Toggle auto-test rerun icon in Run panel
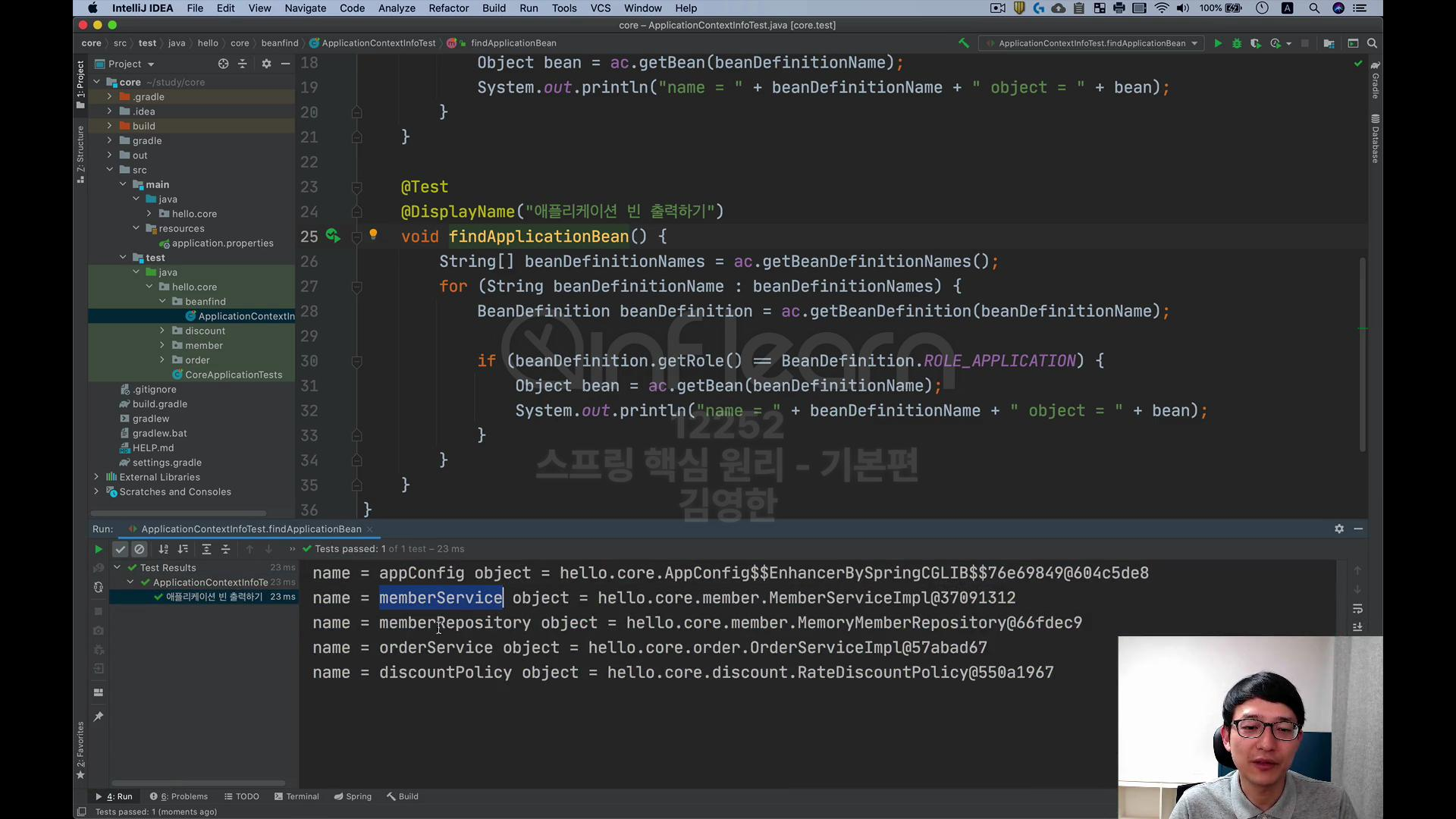 tap(99, 587)
